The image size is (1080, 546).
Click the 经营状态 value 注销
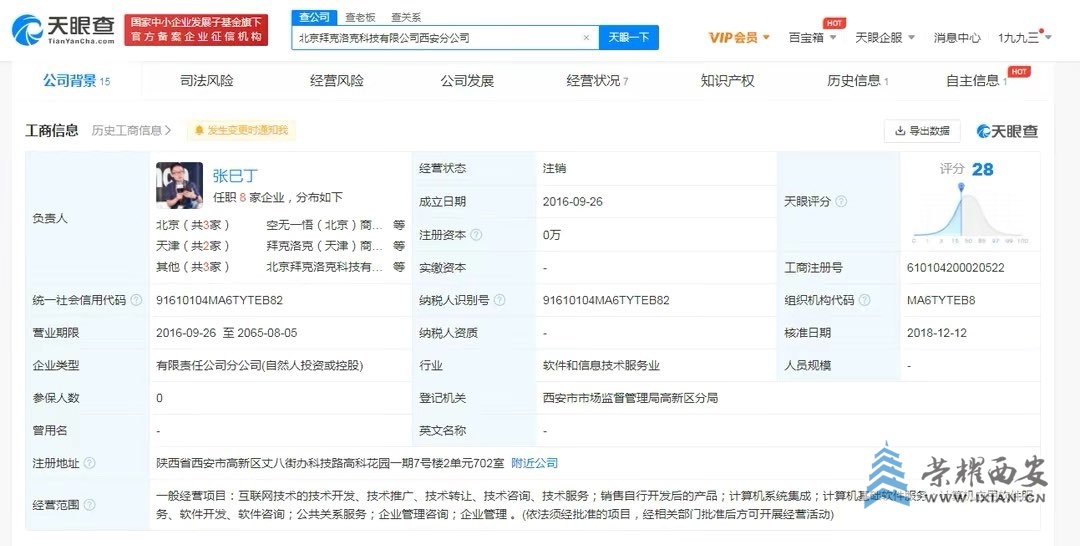pos(554,168)
